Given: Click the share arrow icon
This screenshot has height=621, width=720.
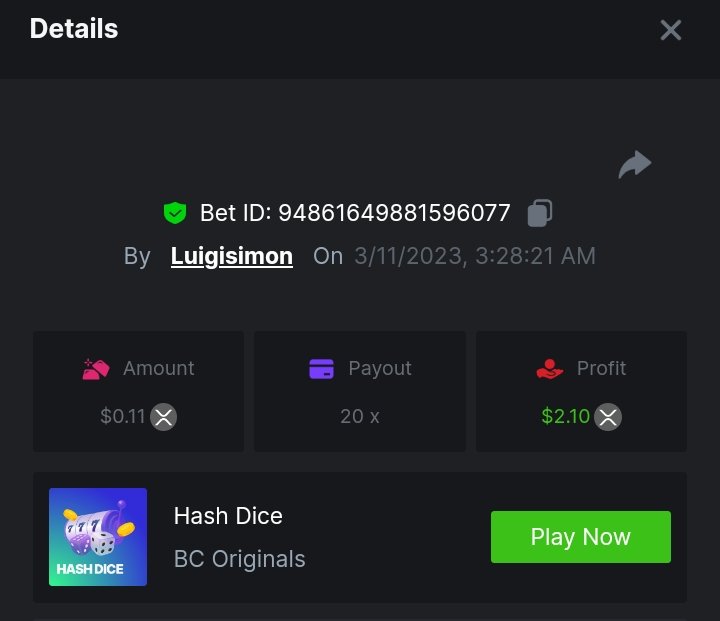Looking at the screenshot, I should (x=635, y=165).
